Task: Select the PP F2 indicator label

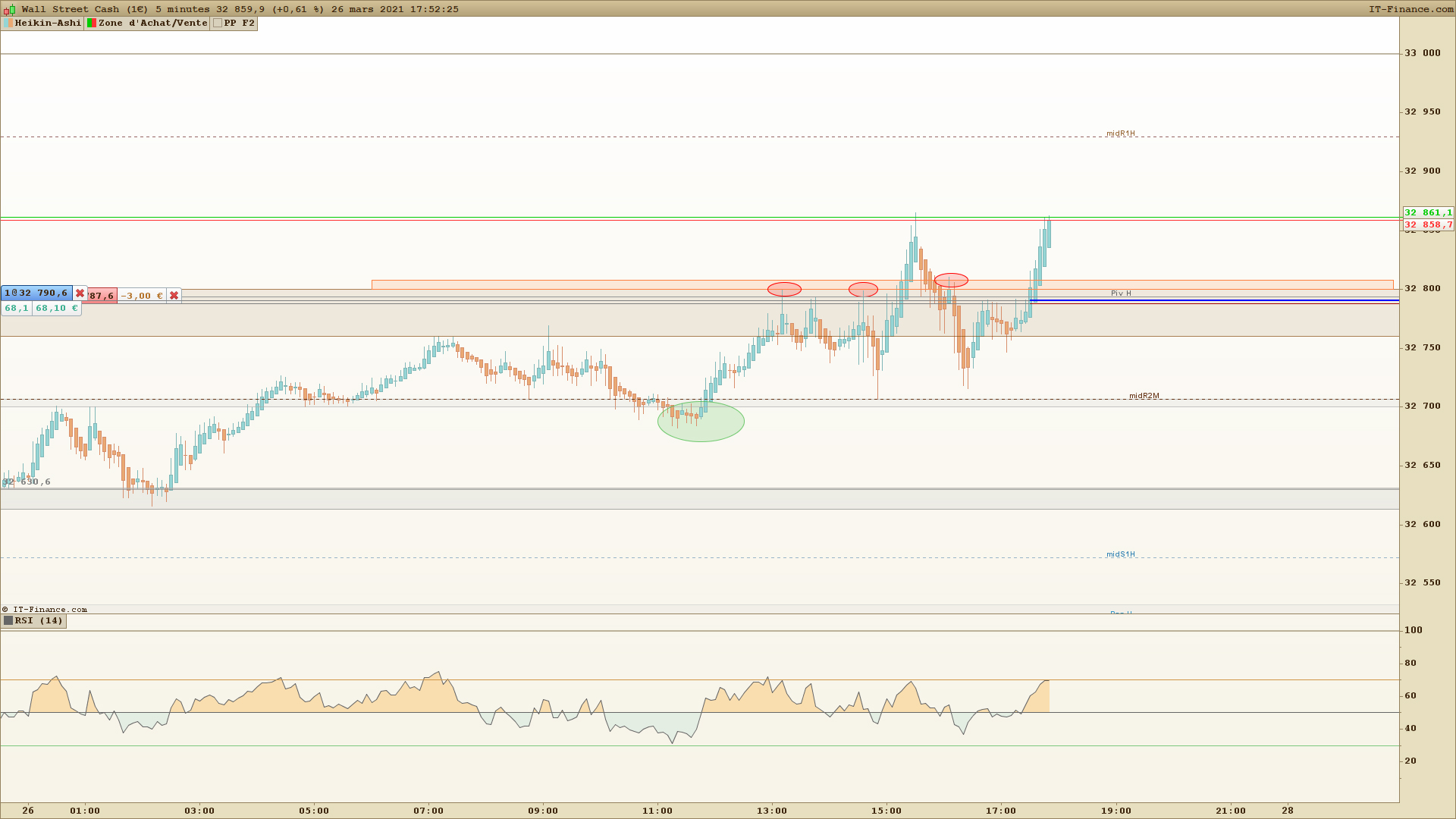Action: click(x=239, y=24)
